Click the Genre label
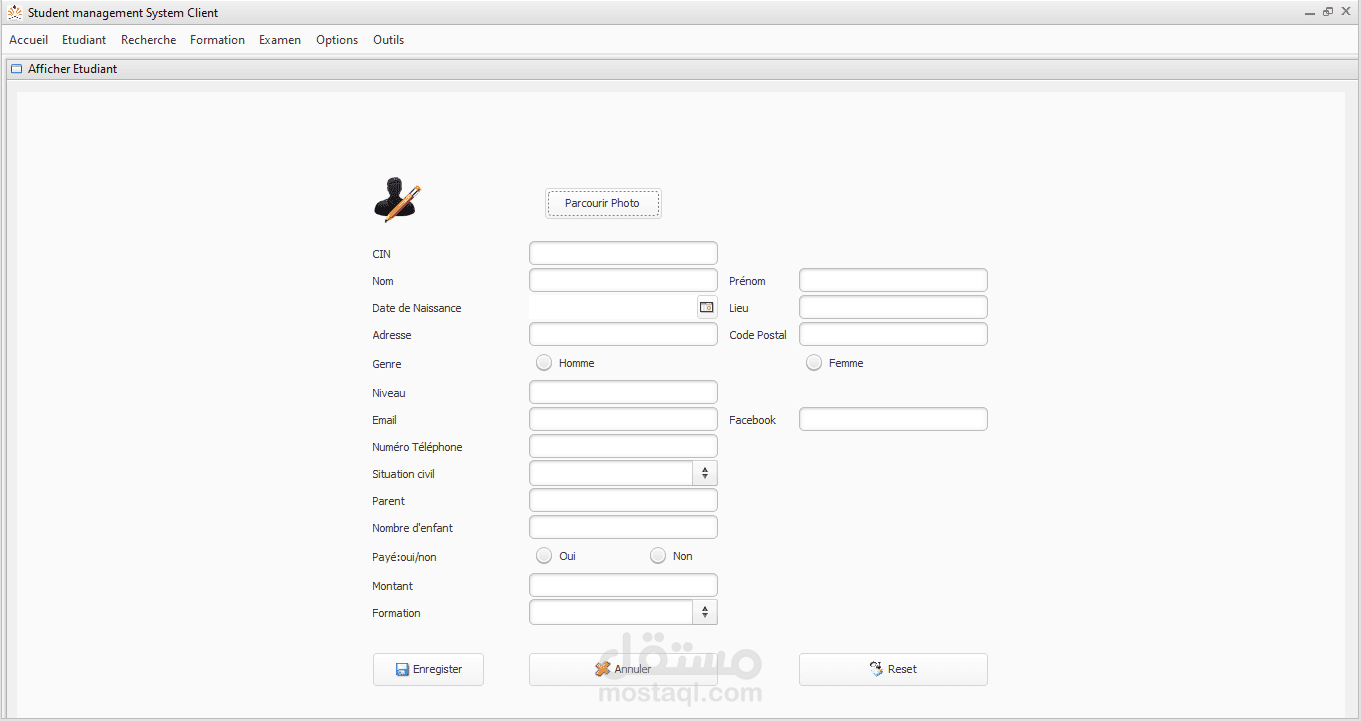Image resolution: width=1361 pixels, height=721 pixels. click(x=387, y=364)
